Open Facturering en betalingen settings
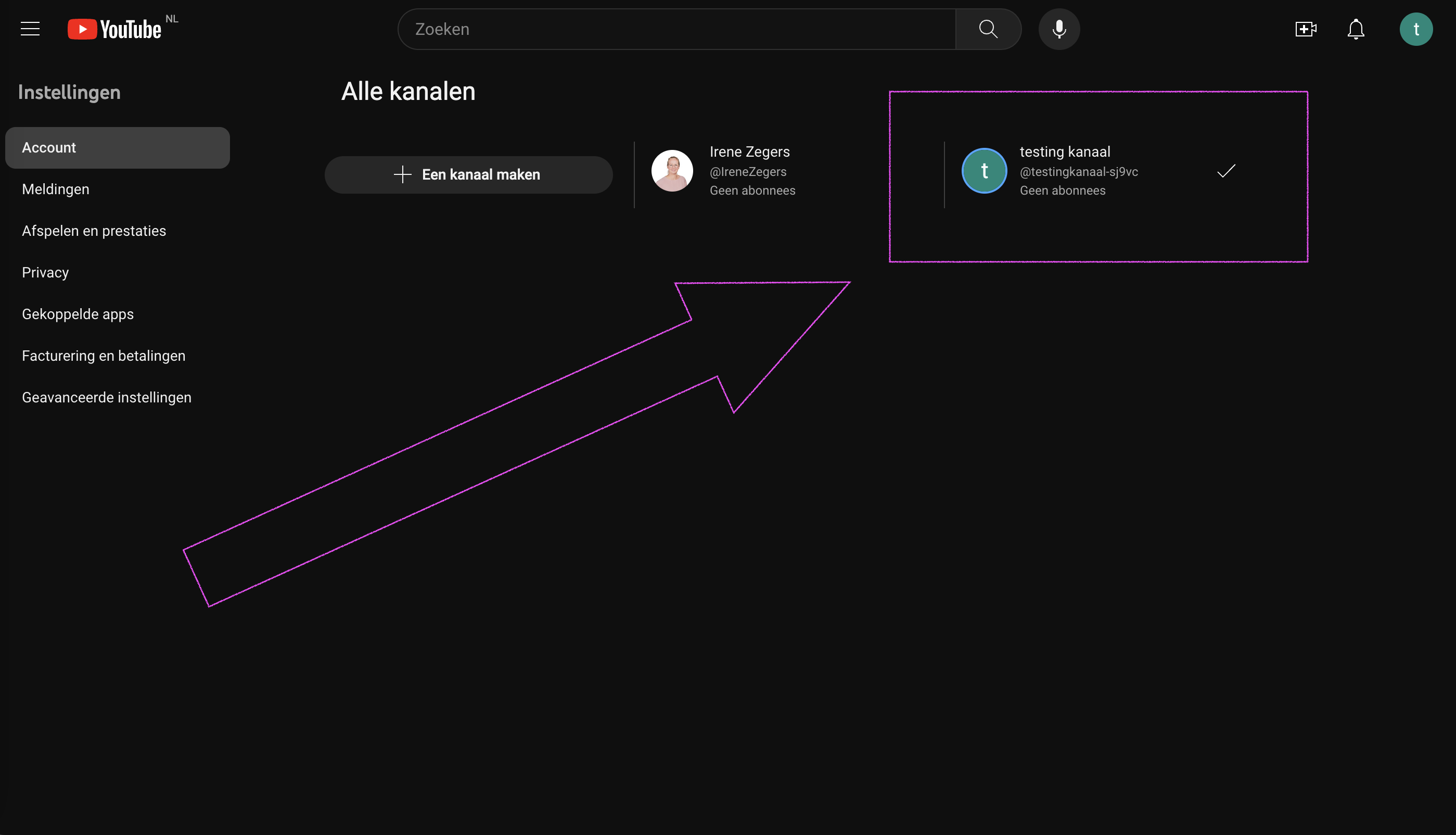This screenshot has height=835, width=1456. 118,356
